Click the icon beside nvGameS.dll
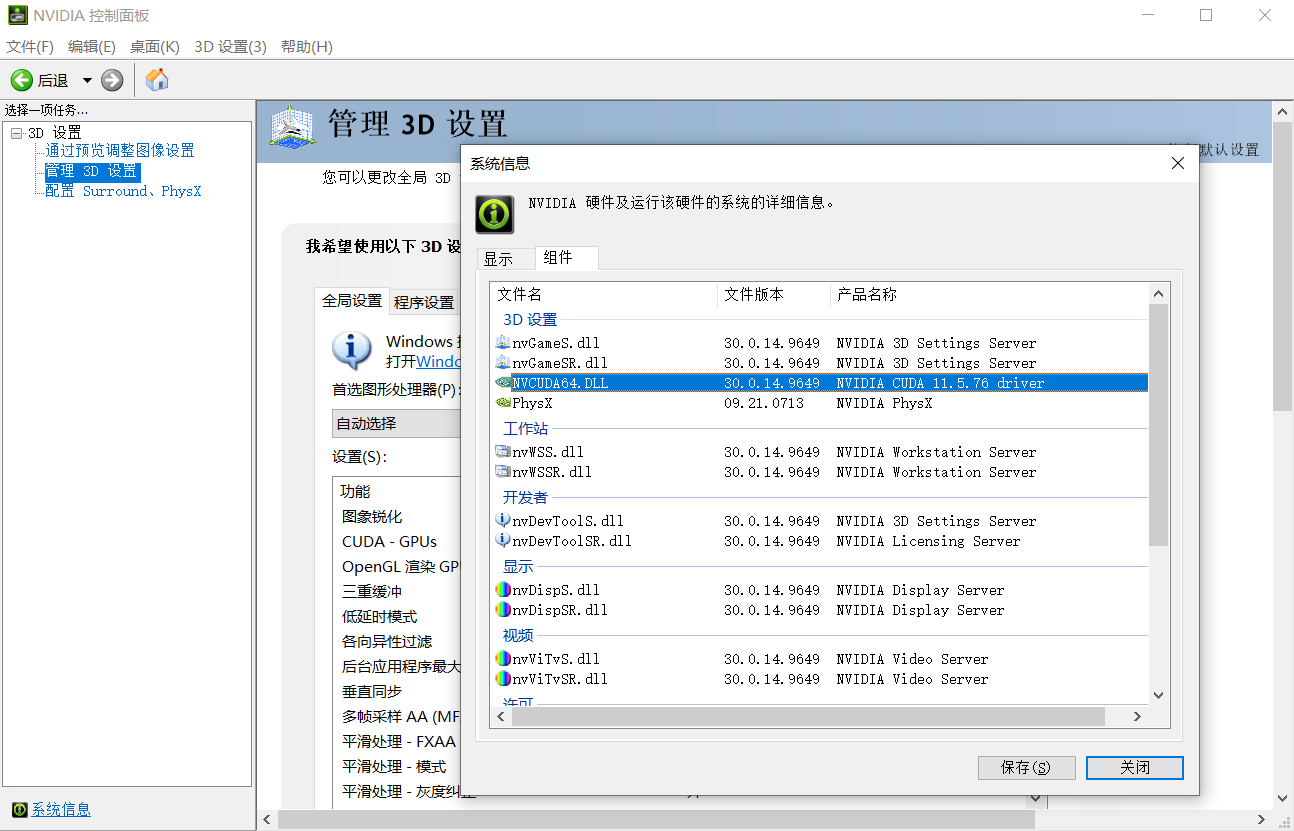This screenshot has width=1294, height=831. coord(503,343)
